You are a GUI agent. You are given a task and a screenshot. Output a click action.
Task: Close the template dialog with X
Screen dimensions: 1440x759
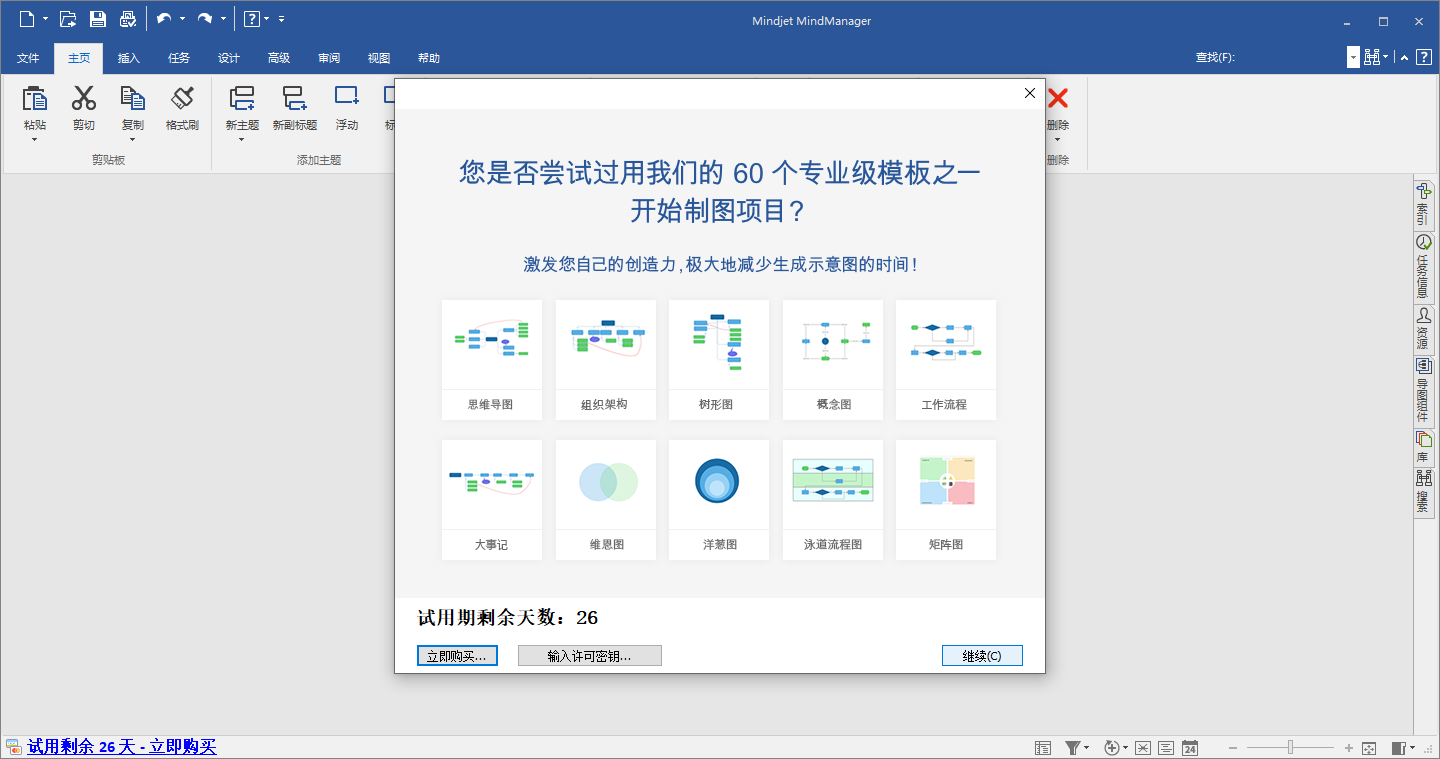pyautogui.click(x=1030, y=93)
